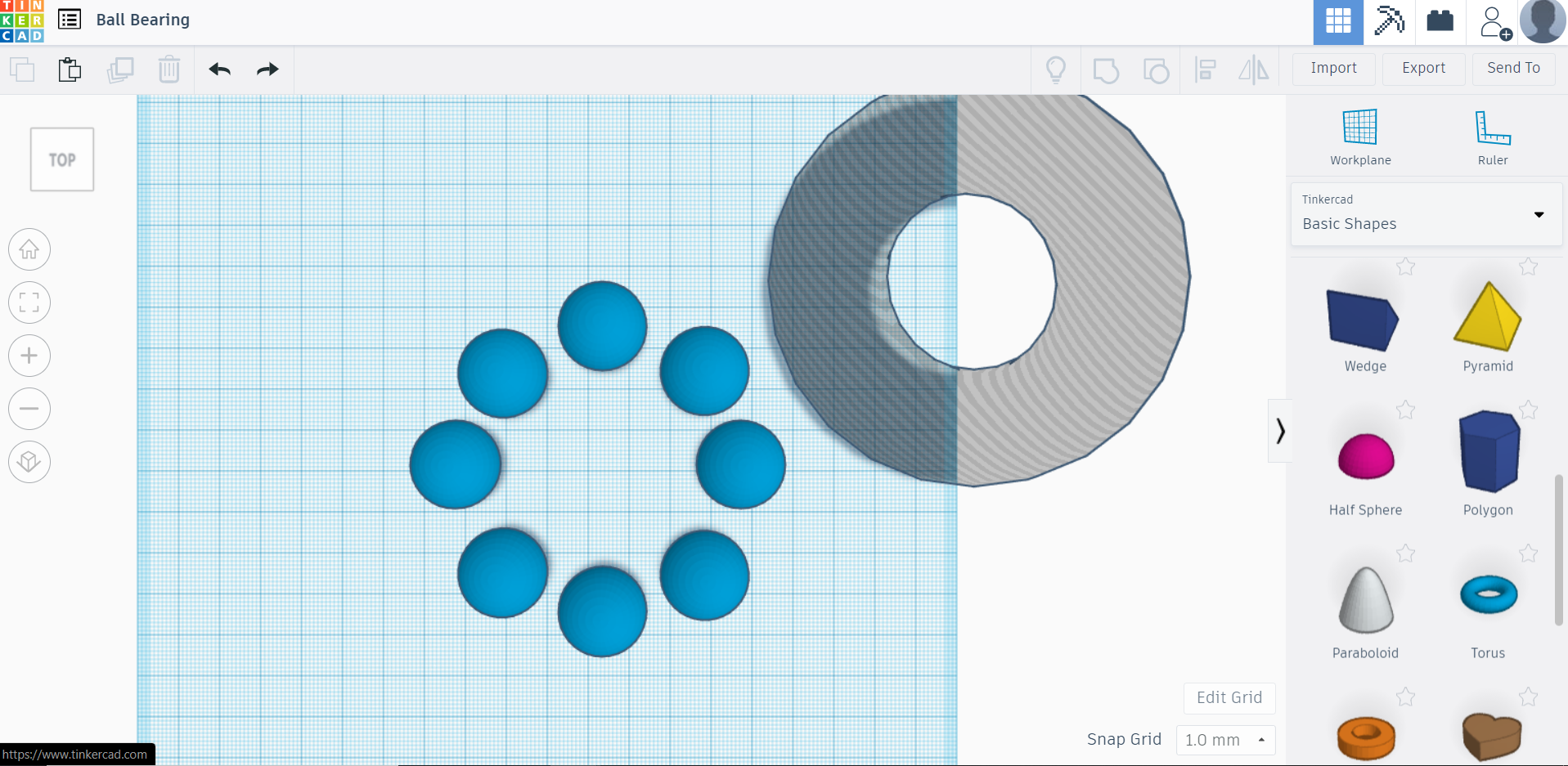
Task: Open the Snap Grid 1.0 mm dropdown
Action: pos(1225,740)
